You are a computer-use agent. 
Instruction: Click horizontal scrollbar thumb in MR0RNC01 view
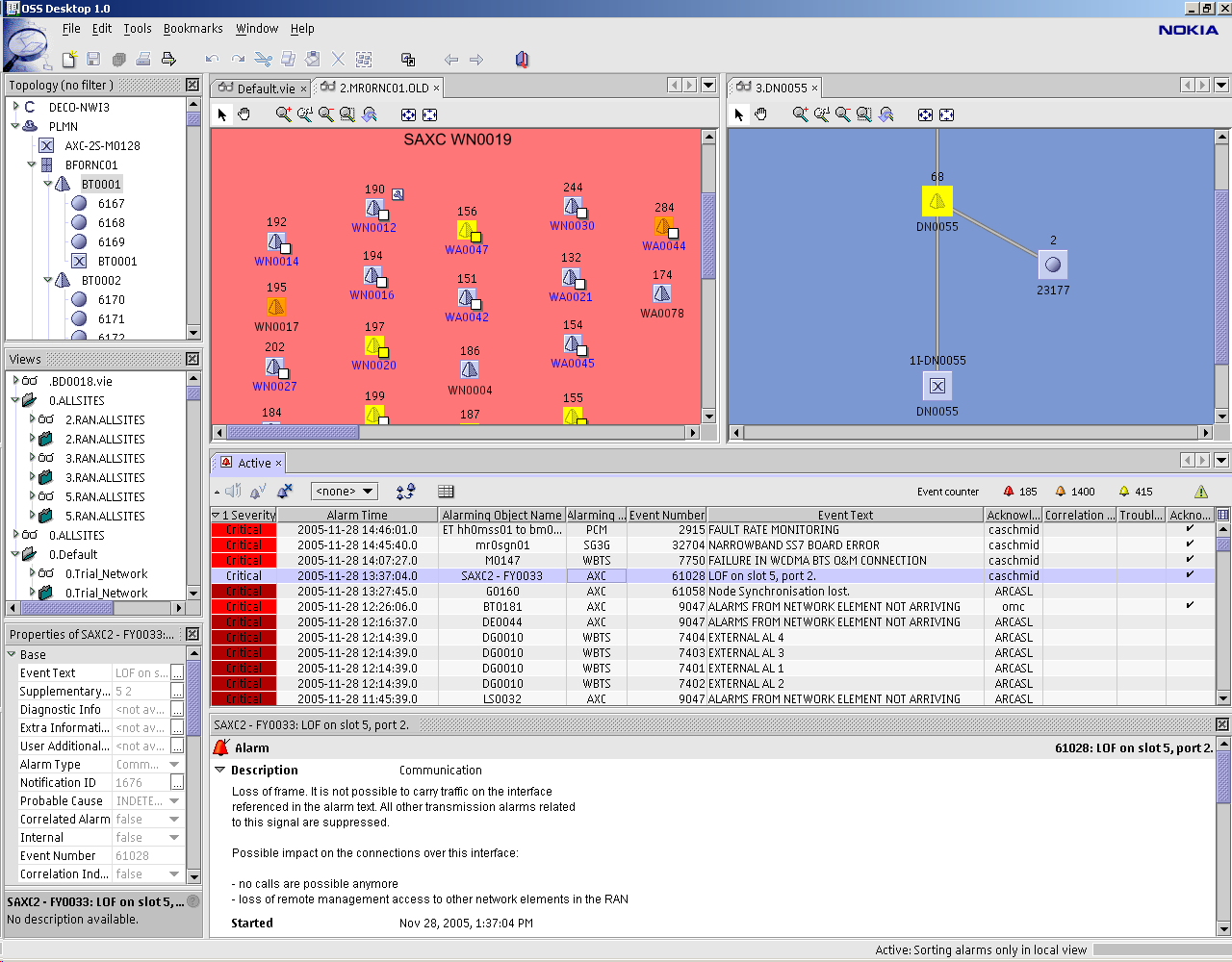point(293,433)
